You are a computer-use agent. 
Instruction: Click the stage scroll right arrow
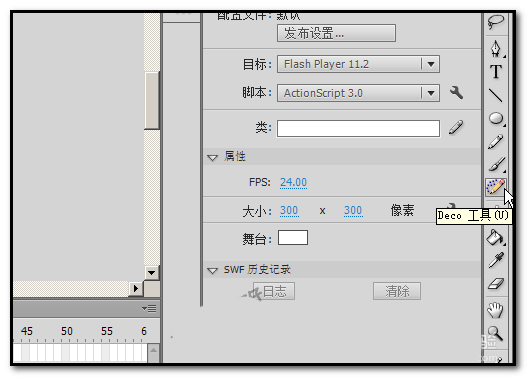136,288
